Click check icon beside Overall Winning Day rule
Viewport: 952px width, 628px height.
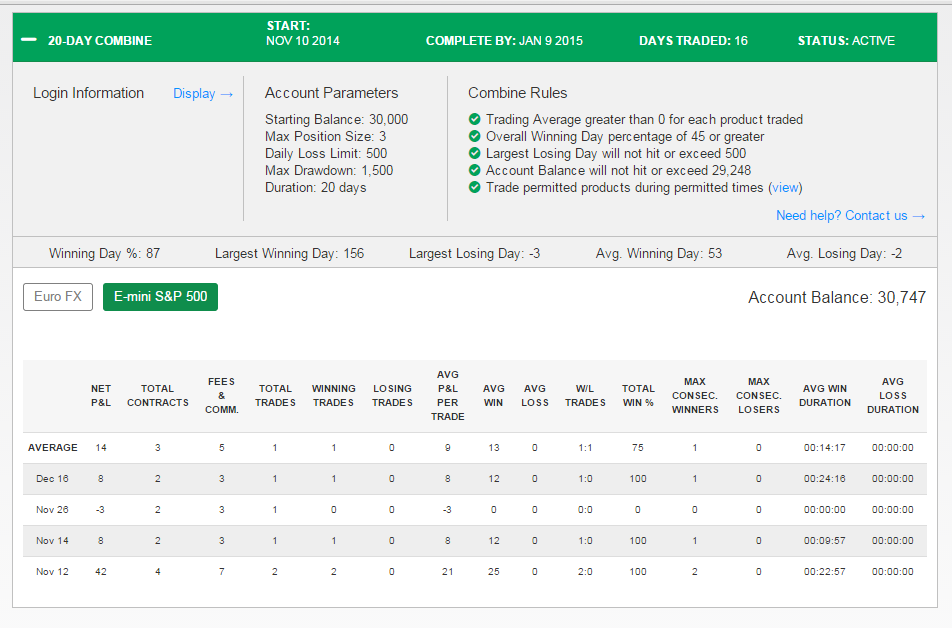click(x=475, y=136)
